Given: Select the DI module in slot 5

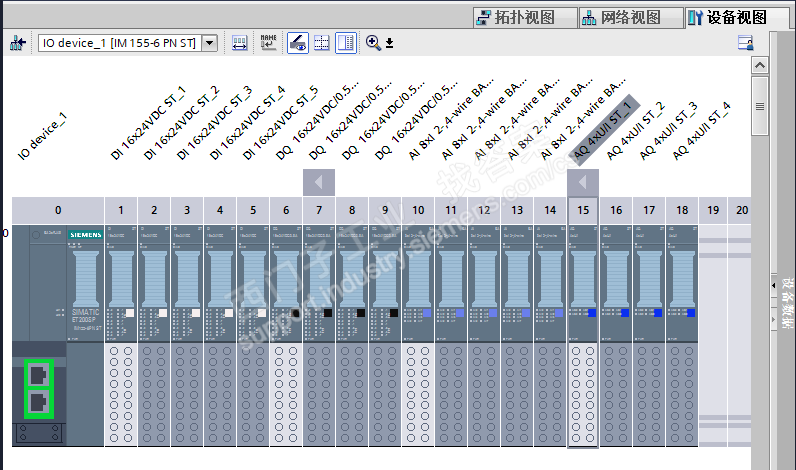Looking at the screenshot, I should 253,284.
